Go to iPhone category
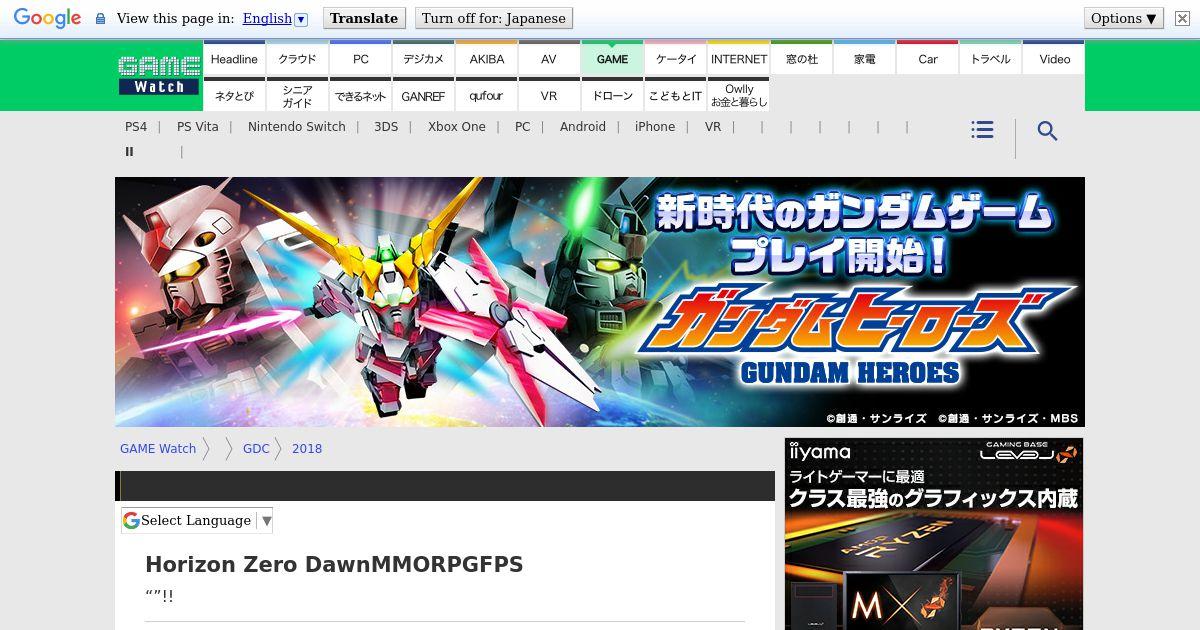The height and width of the screenshot is (630, 1200). (x=655, y=127)
